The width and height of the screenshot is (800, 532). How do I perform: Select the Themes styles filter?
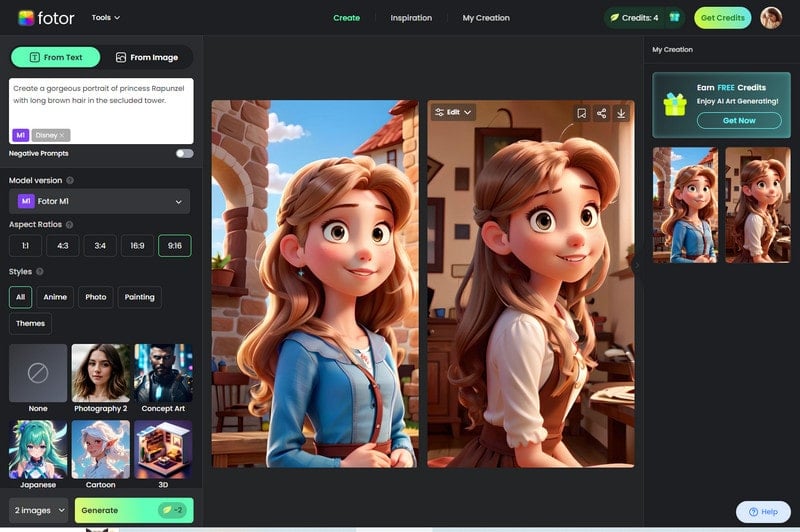[30, 323]
